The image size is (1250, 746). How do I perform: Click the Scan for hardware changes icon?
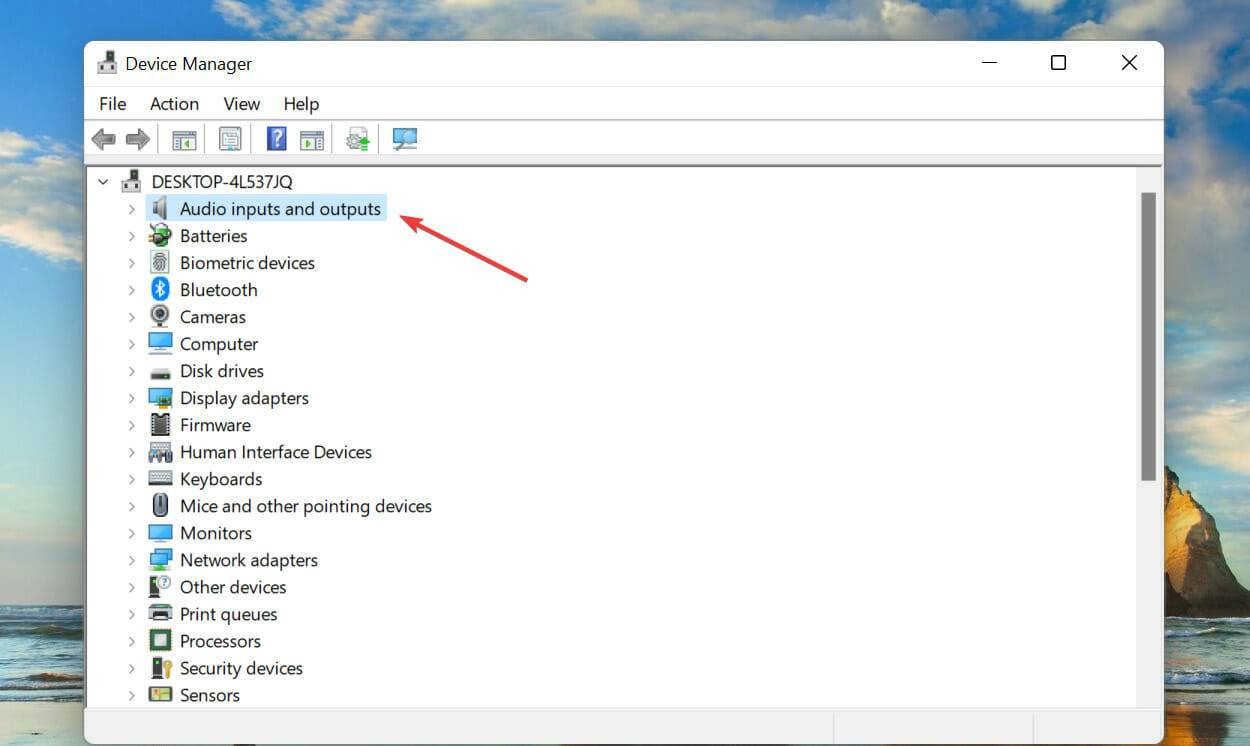[405, 139]
